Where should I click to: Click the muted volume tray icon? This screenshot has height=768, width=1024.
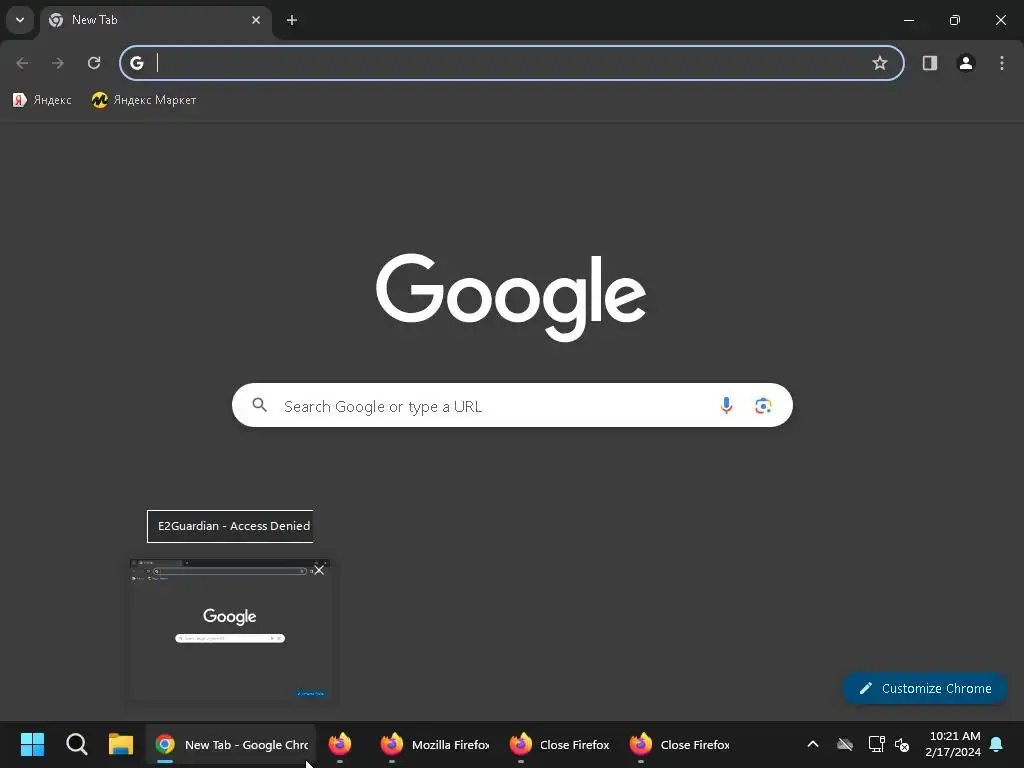903,744
